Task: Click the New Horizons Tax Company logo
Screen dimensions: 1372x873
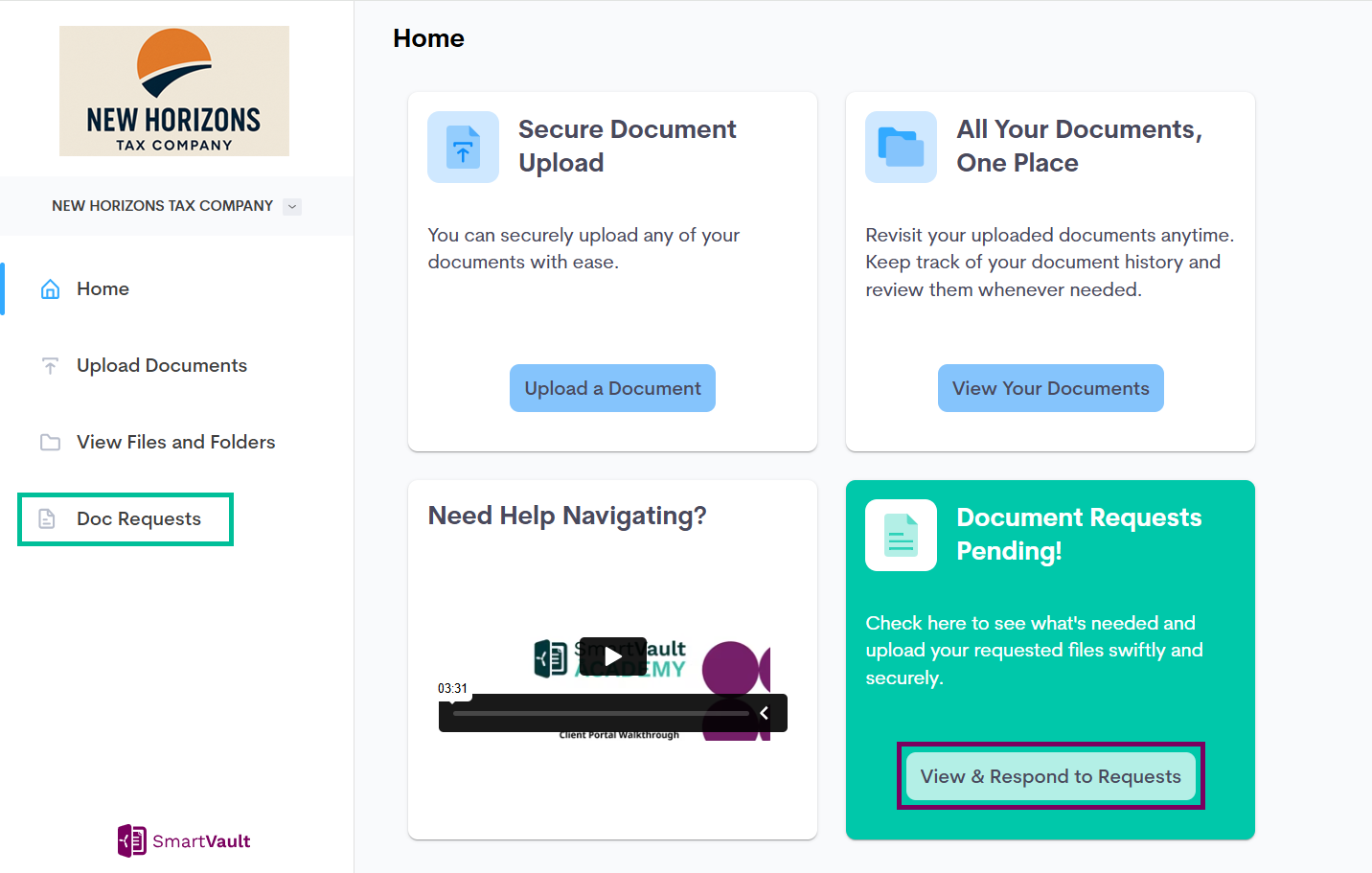Action: point(174,91)
